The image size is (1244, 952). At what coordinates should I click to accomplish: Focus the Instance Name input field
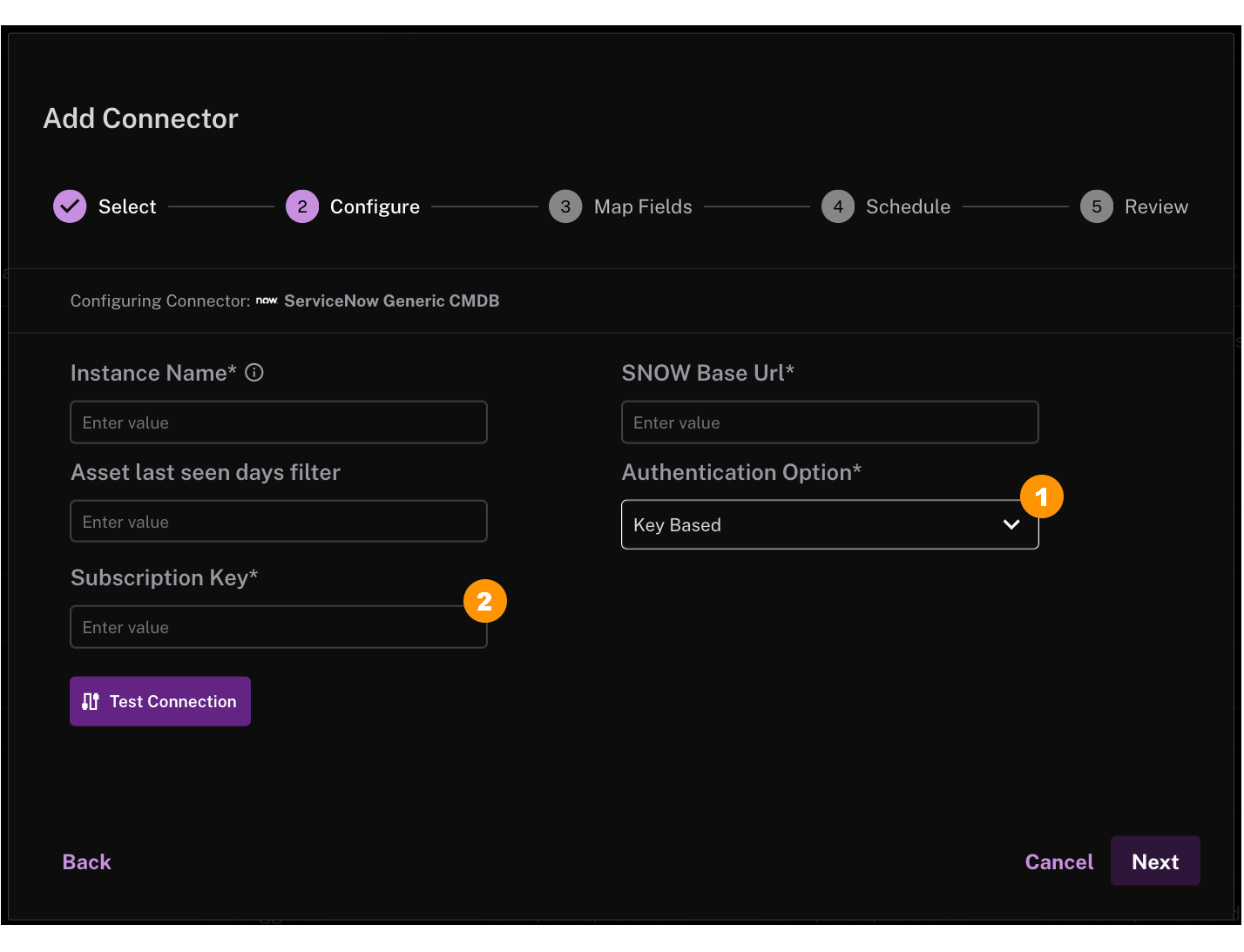click(279, 422)
